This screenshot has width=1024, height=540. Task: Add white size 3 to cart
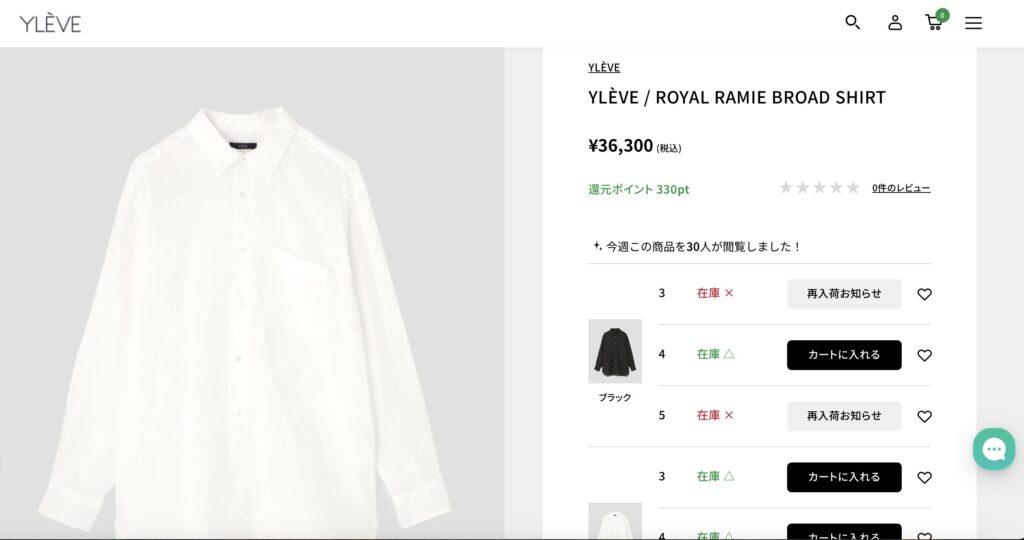click(x=844, y=477)
